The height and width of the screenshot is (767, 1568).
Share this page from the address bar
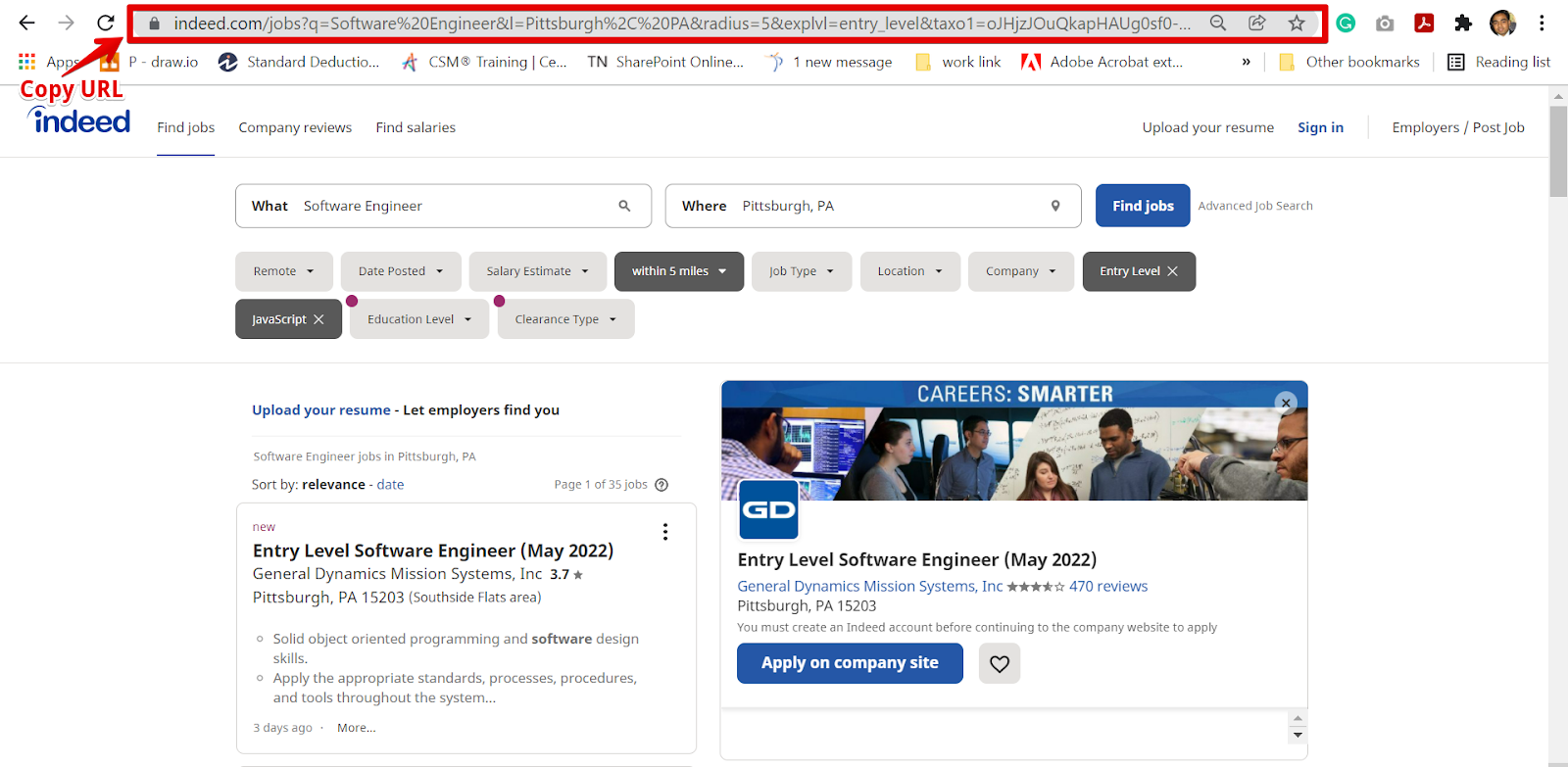point(1257,23)
